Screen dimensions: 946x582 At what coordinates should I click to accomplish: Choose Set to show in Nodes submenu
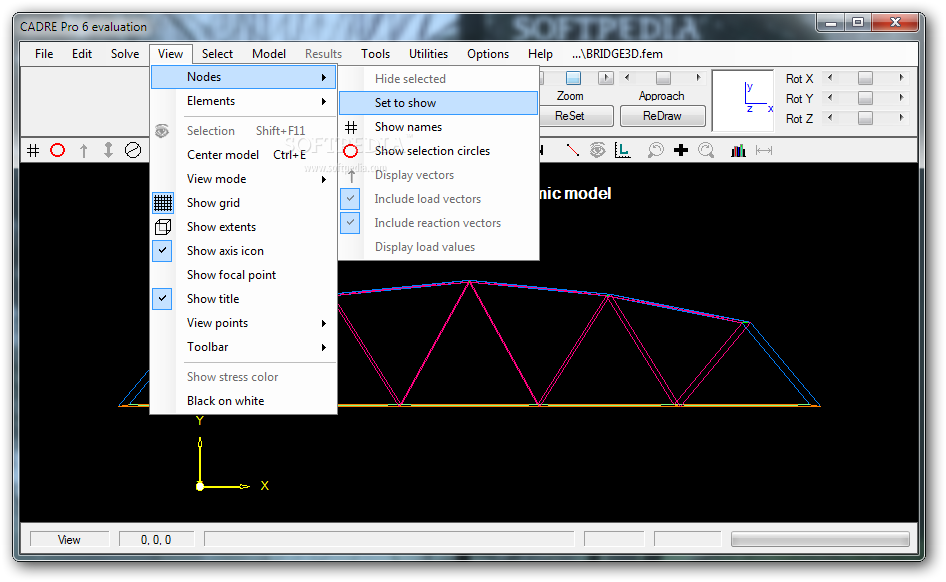(x=439, y=103)
